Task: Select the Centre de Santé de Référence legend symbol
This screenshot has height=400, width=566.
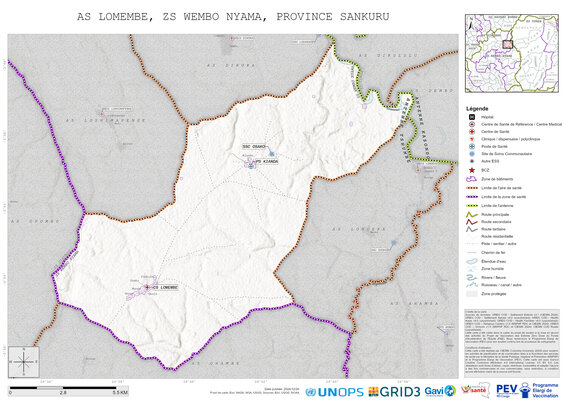Action: [x=471, y=124]
